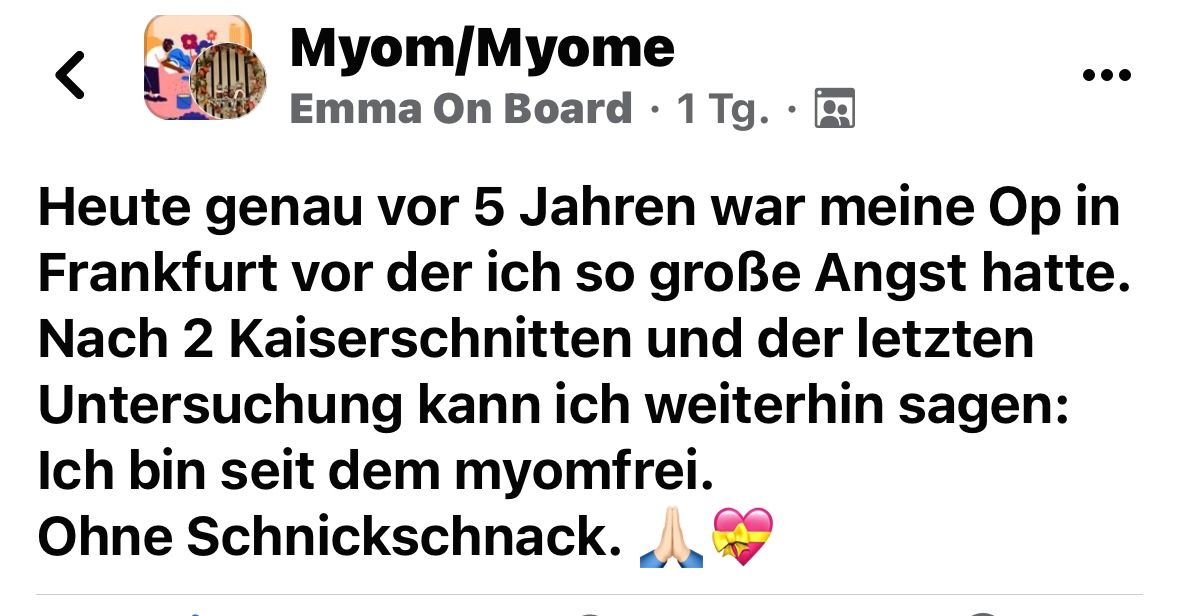Select the heart with ribbon emoji
This screenshot has height=616, width=1179.
click(x=742, y=537)
